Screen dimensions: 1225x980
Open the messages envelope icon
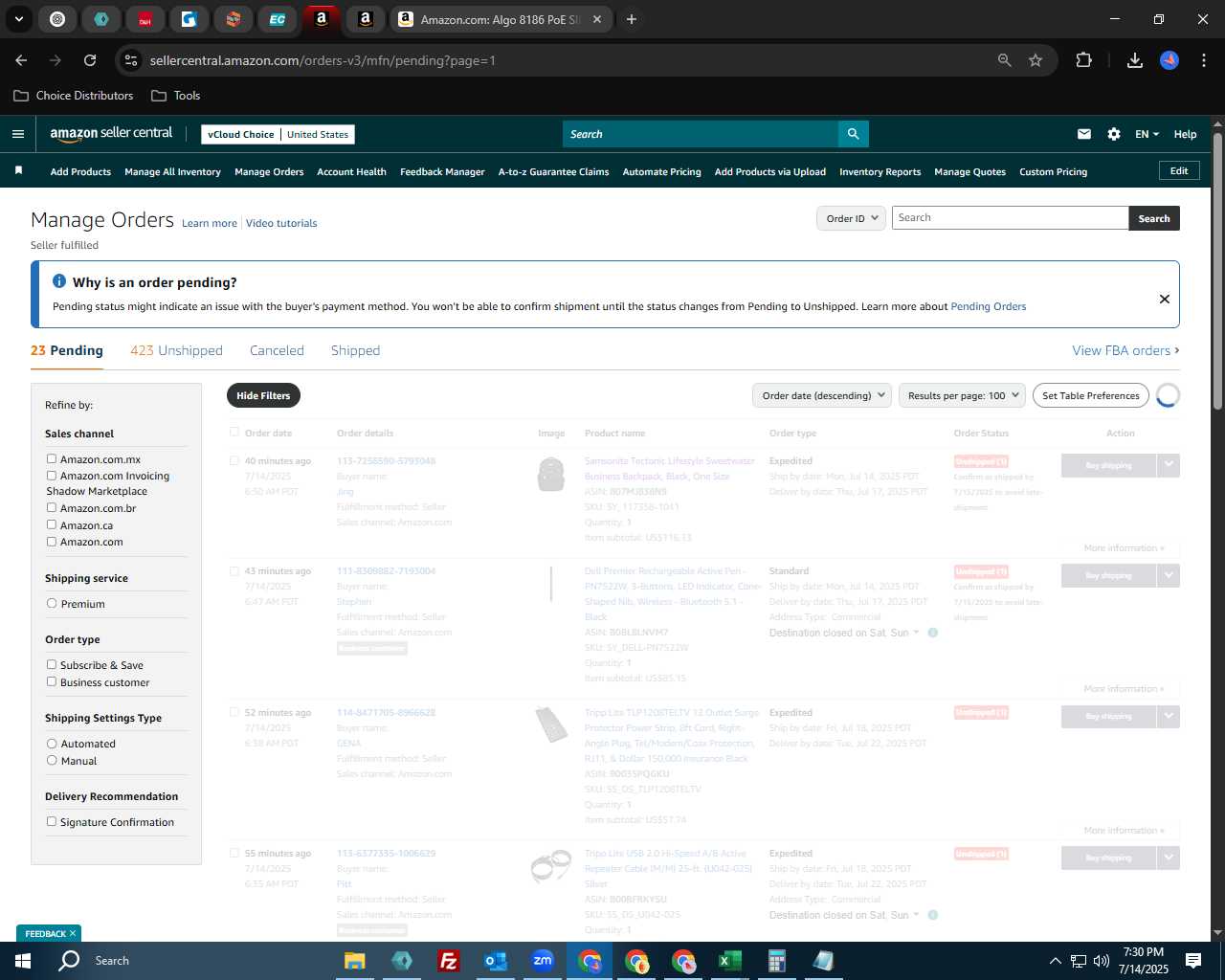pos(1084,134)
